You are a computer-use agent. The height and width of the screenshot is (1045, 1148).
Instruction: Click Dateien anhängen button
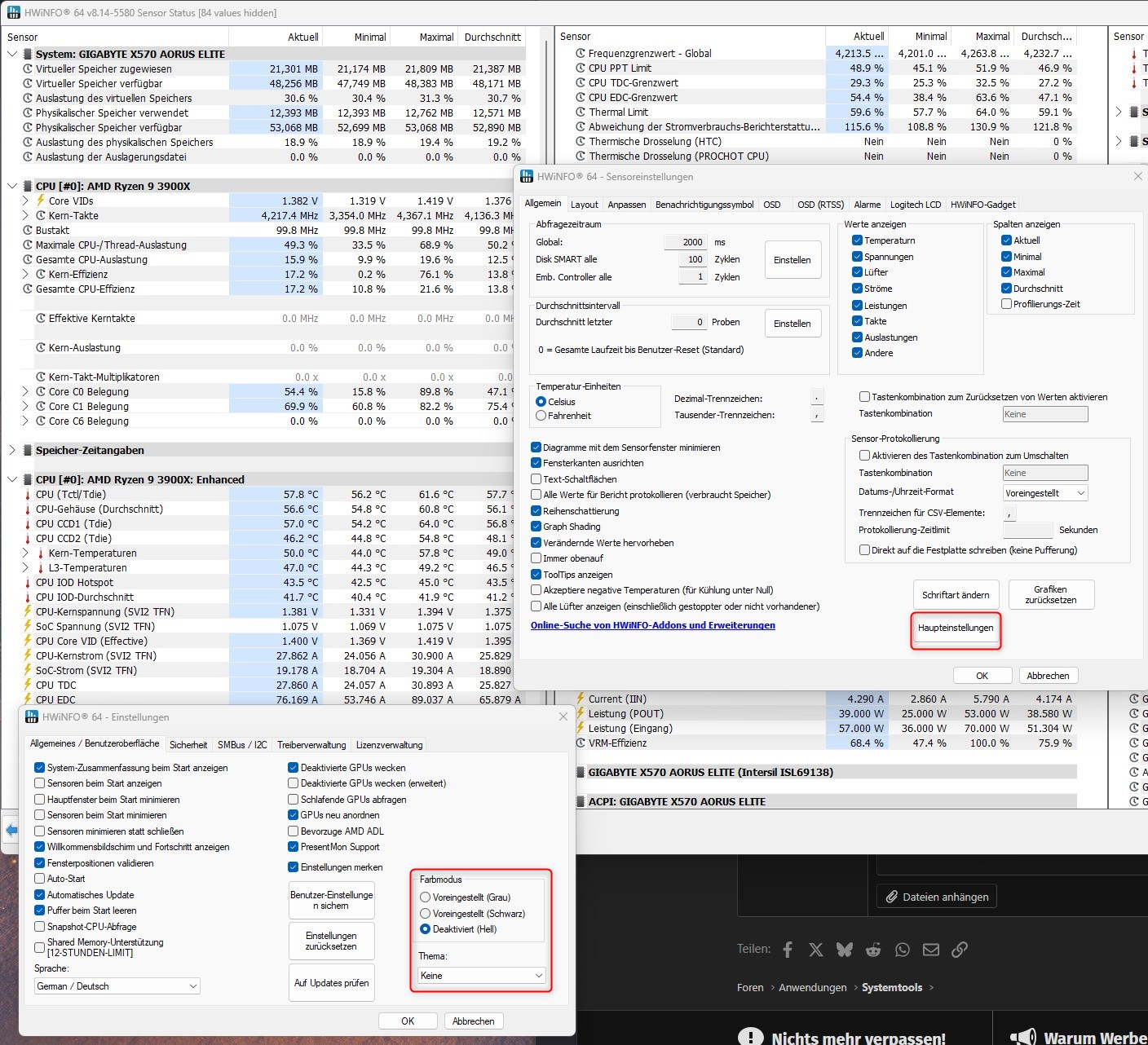point(937,897)
